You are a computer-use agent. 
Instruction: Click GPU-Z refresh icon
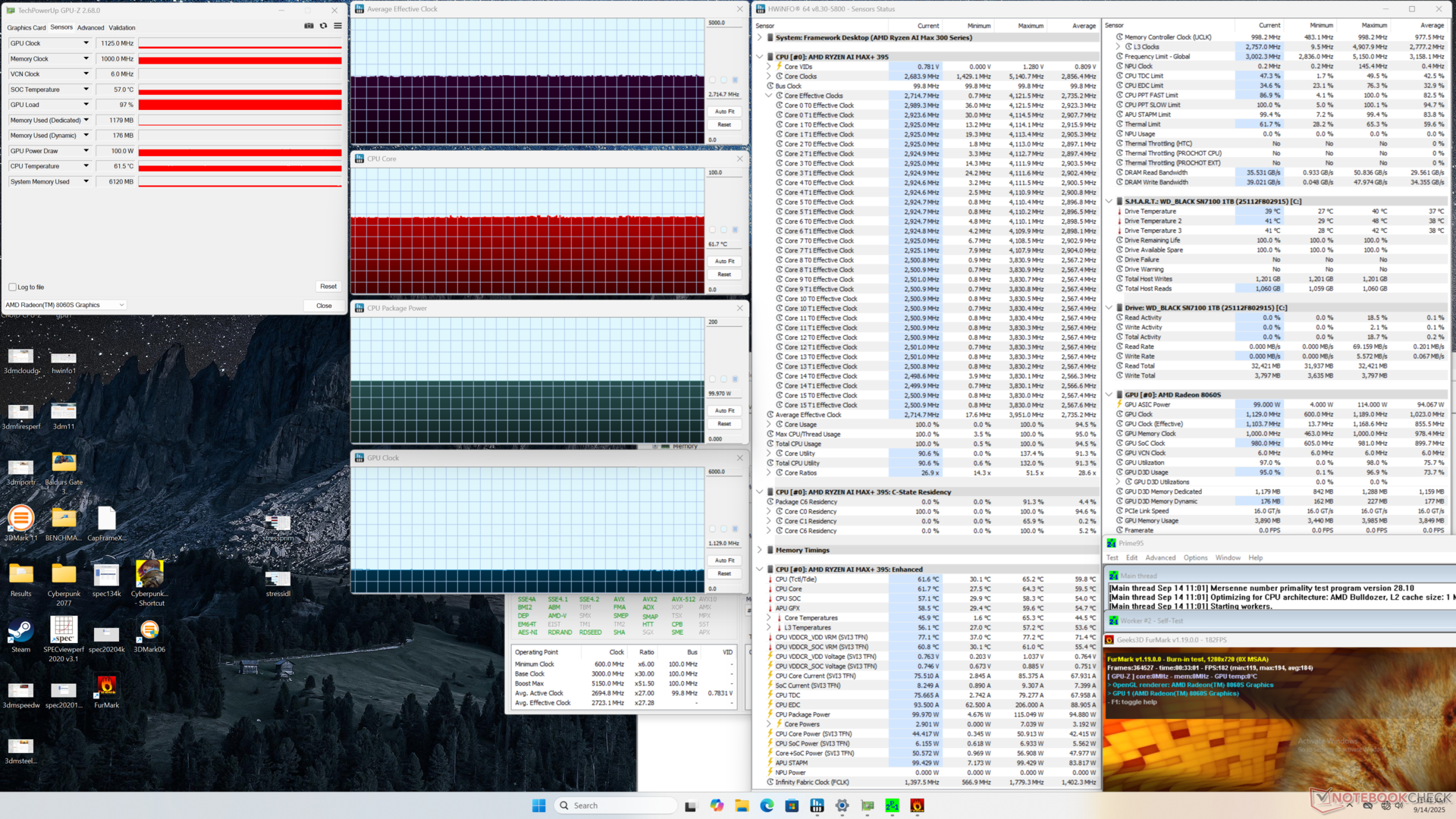tap(323, 26)
